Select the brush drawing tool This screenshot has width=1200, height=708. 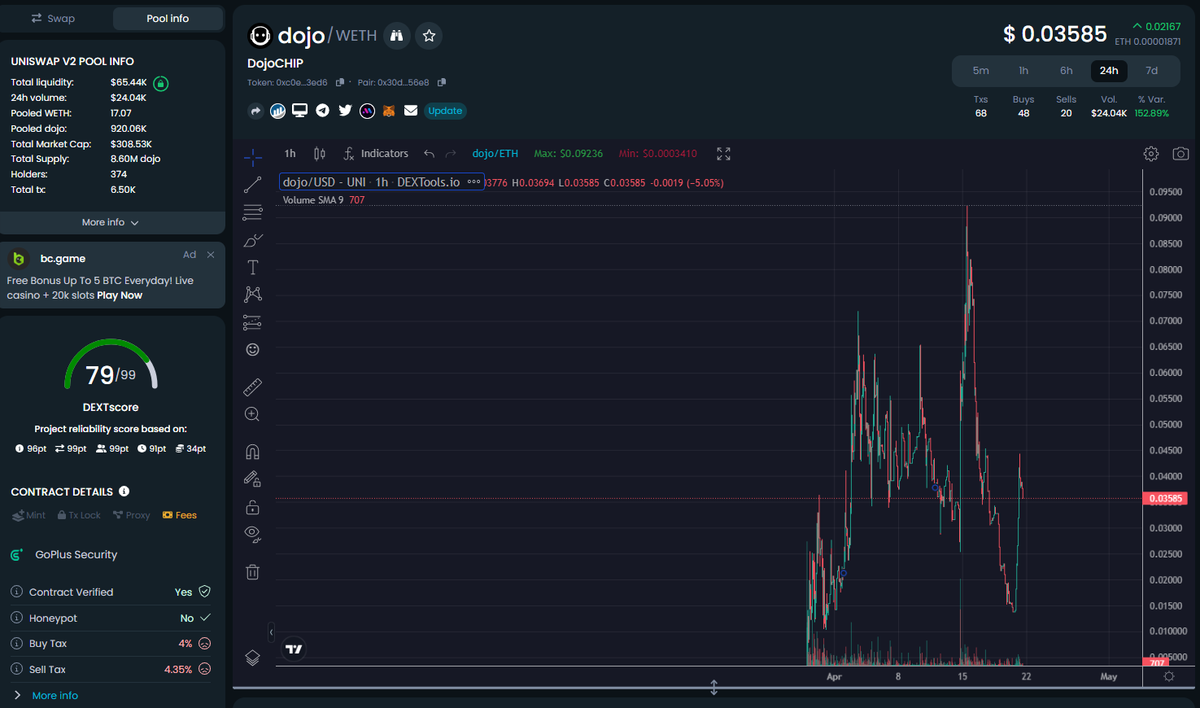[253, 240]
